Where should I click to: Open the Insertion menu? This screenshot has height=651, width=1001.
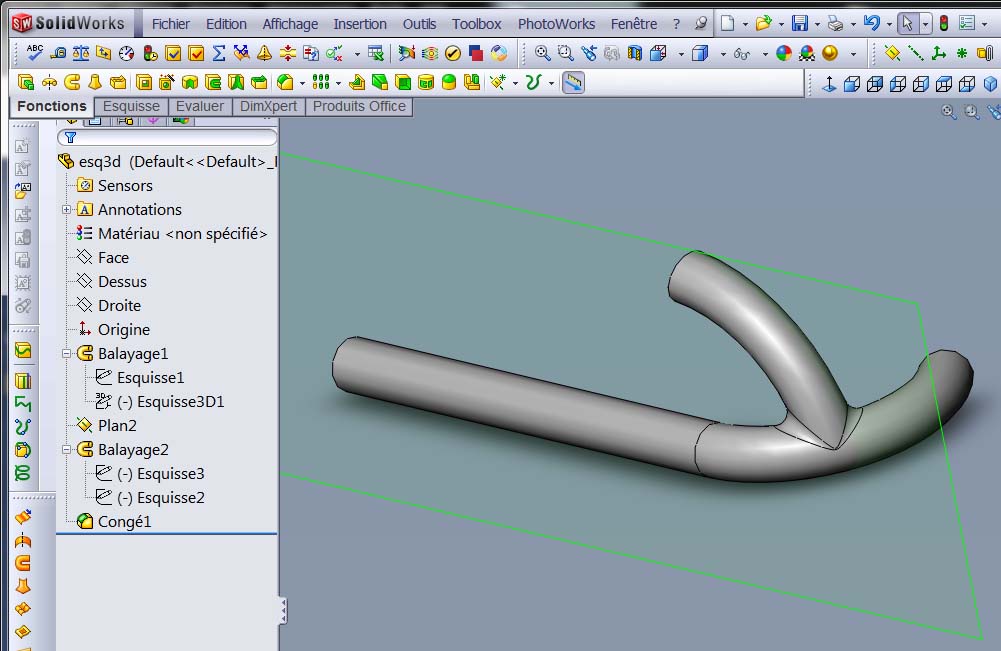[x=360, y=24]
